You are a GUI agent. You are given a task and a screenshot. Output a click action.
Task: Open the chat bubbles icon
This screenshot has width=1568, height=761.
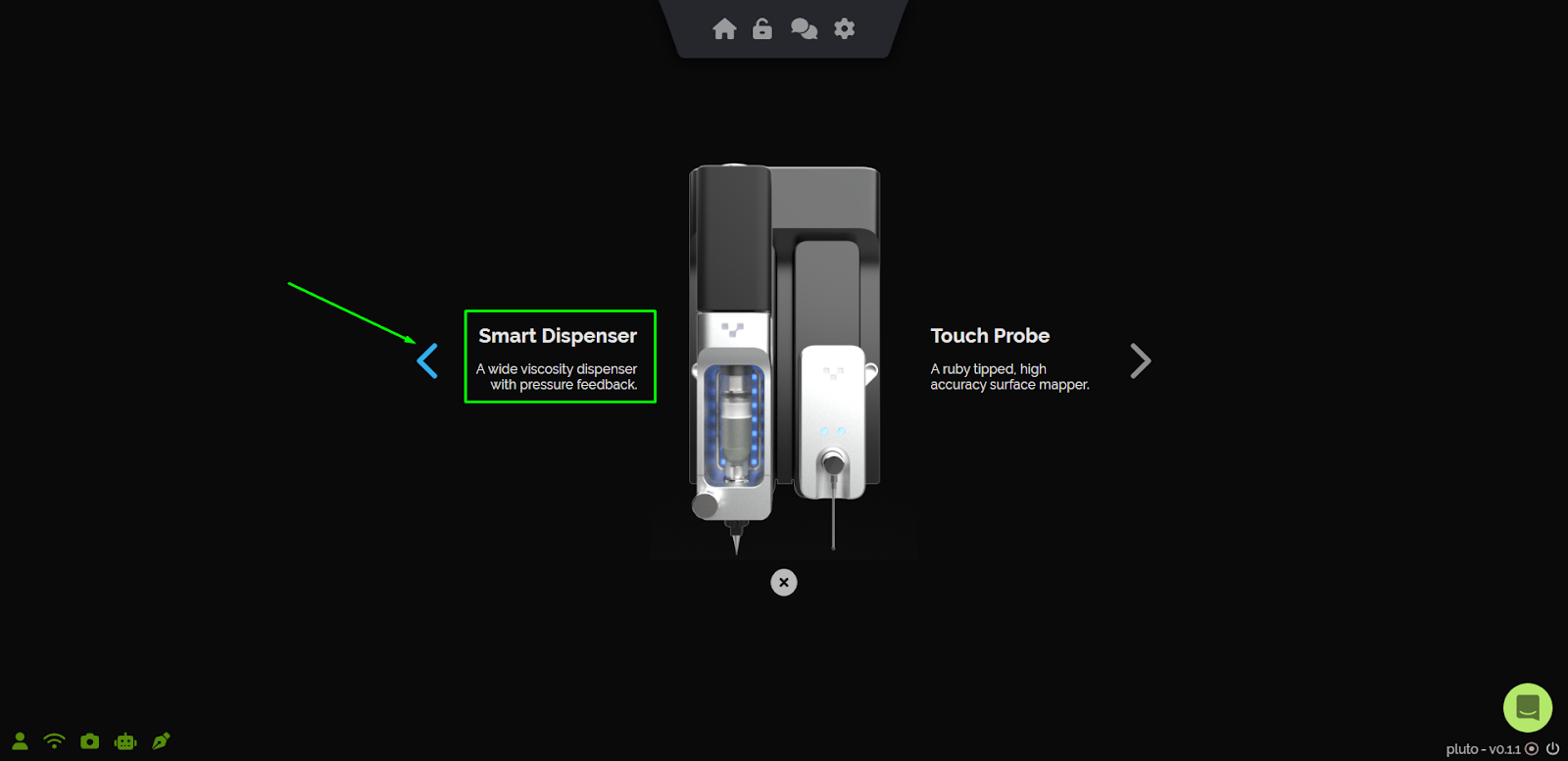click(x=804, y=29)
